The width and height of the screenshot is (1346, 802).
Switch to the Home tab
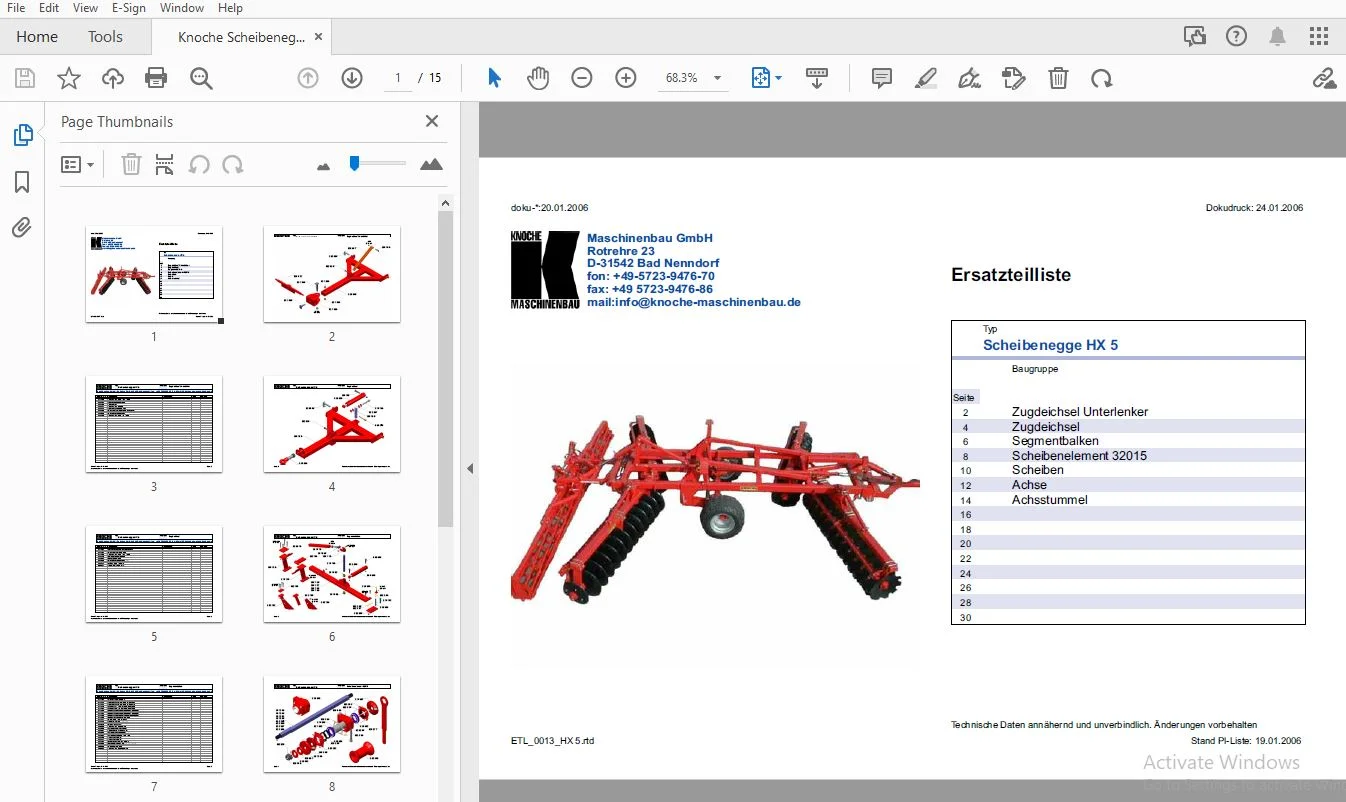(x=37, y=36)
